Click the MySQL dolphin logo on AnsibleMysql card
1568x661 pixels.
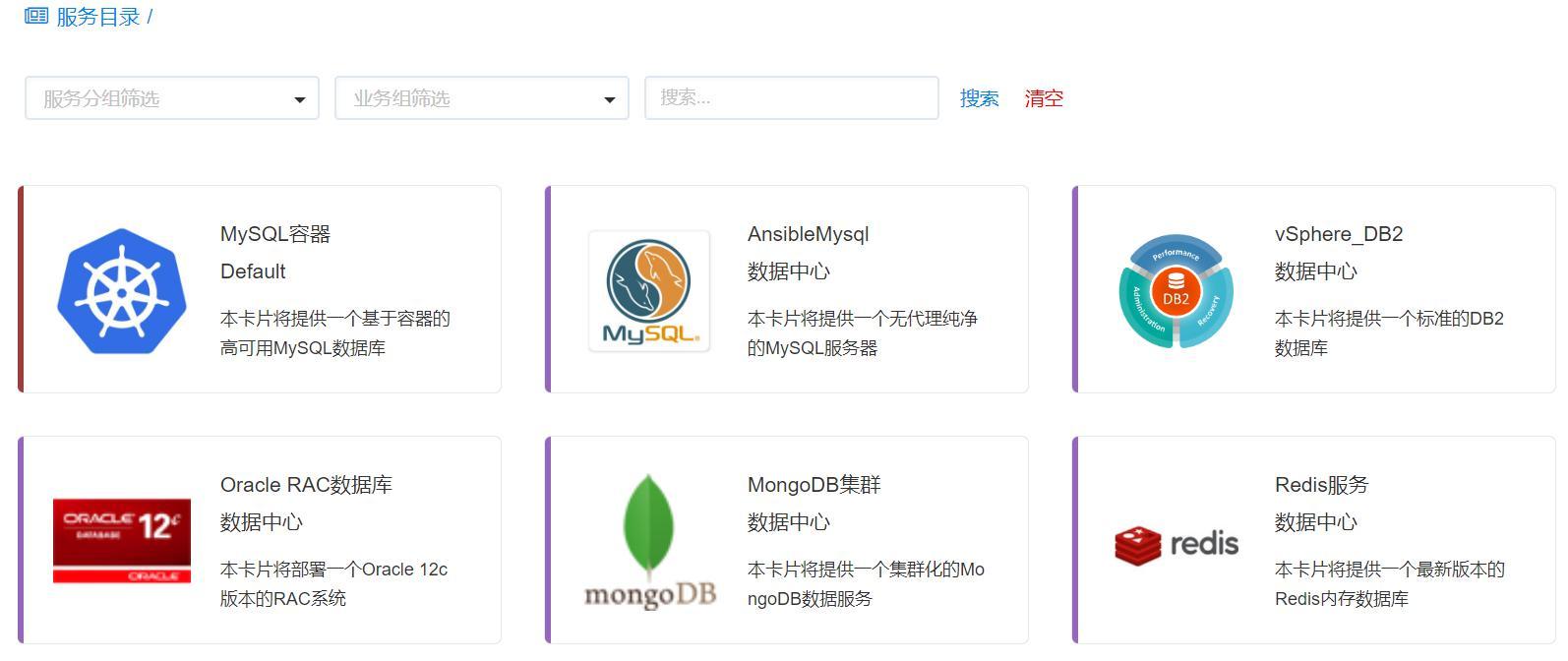(x=649, y=291)
